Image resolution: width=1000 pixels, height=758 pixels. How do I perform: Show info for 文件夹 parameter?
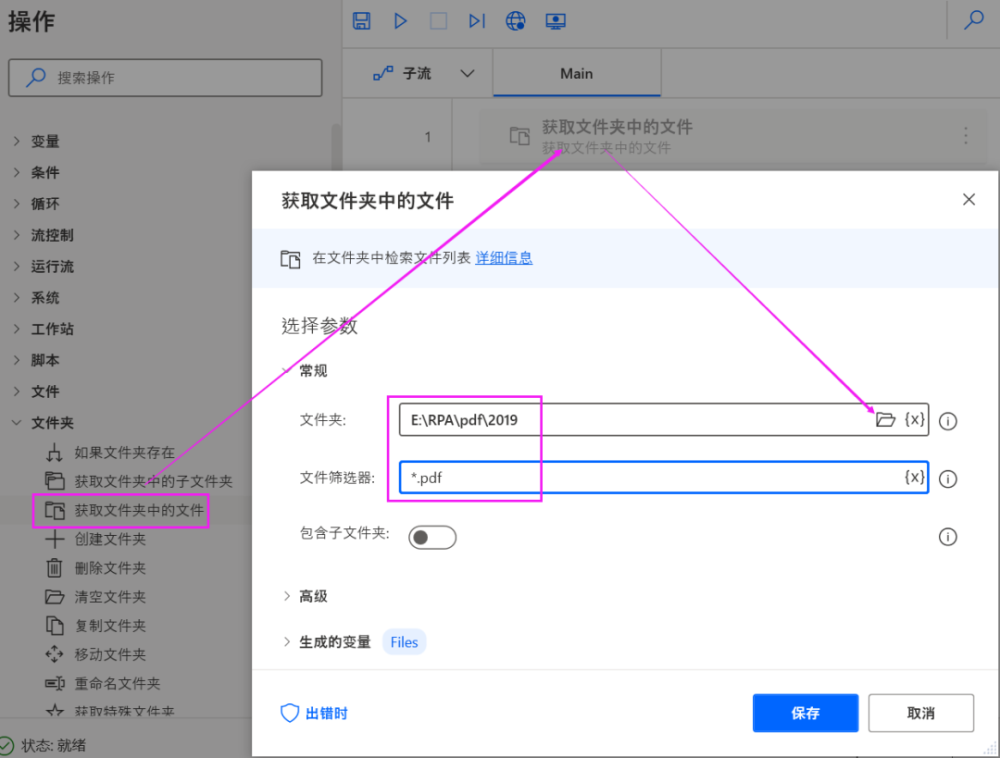(x=948, y=421)
